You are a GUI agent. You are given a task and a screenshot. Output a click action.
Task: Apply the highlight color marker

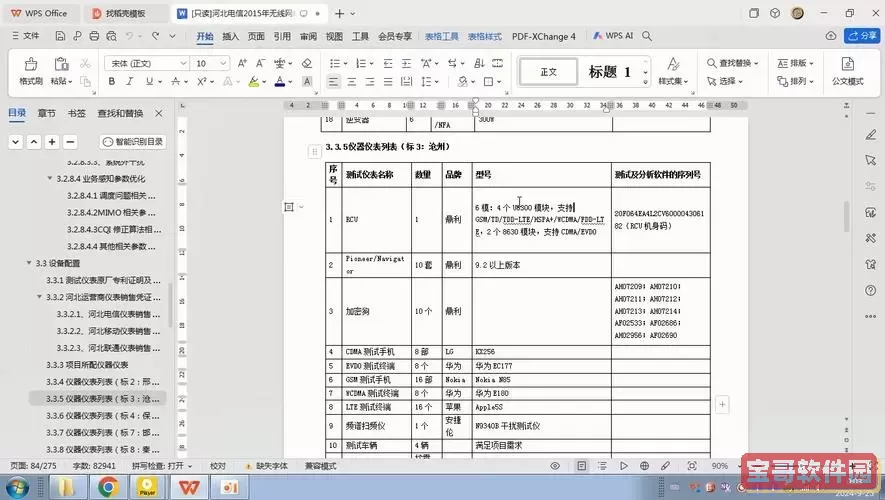(x=253, y=82)
